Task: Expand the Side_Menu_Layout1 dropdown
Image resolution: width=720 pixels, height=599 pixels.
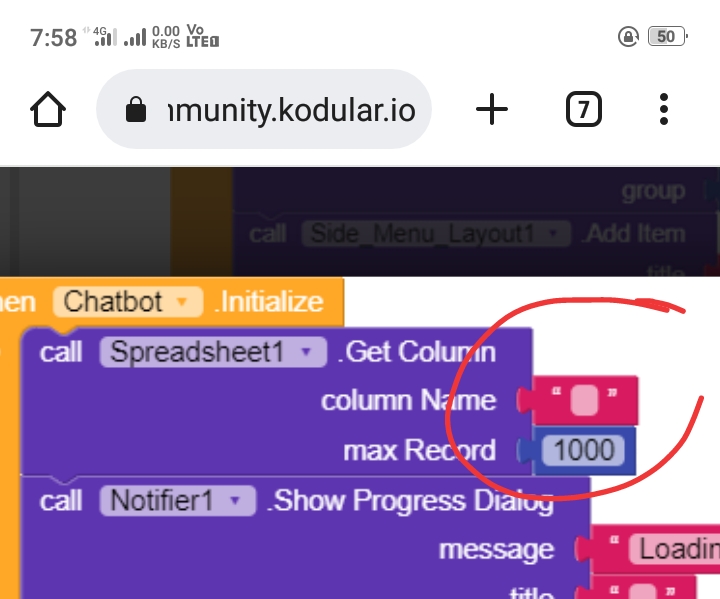Action: coord(436,234)
